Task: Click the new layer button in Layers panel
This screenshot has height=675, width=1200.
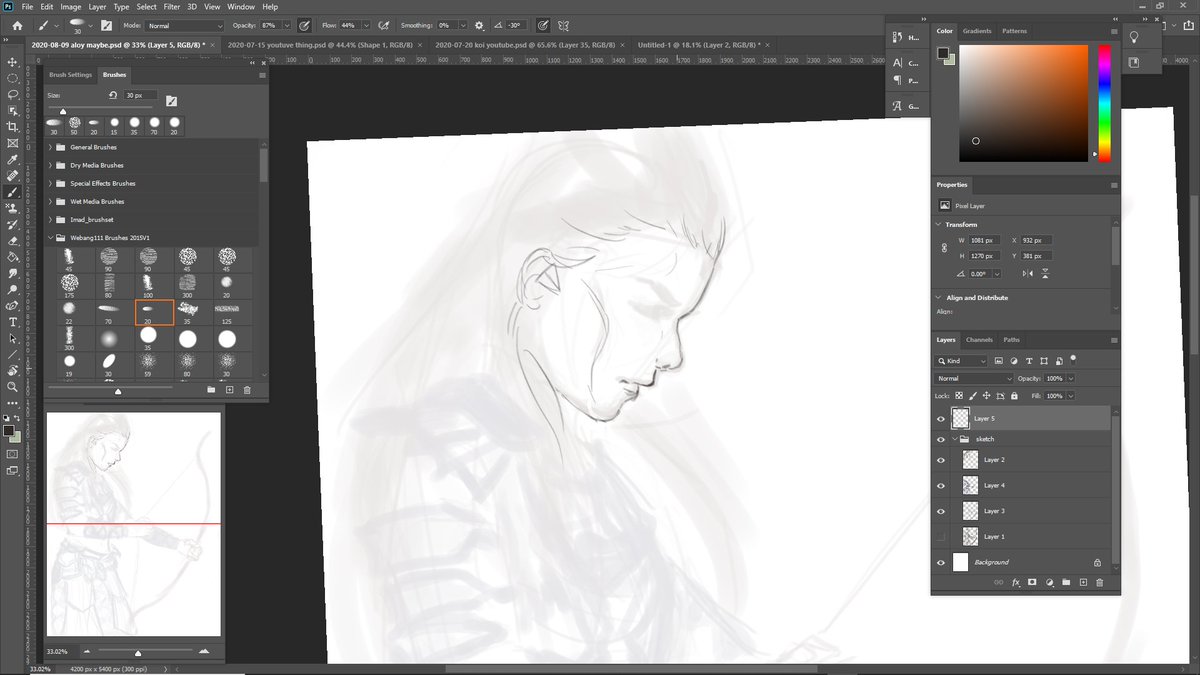Action: pos(1082,582)
